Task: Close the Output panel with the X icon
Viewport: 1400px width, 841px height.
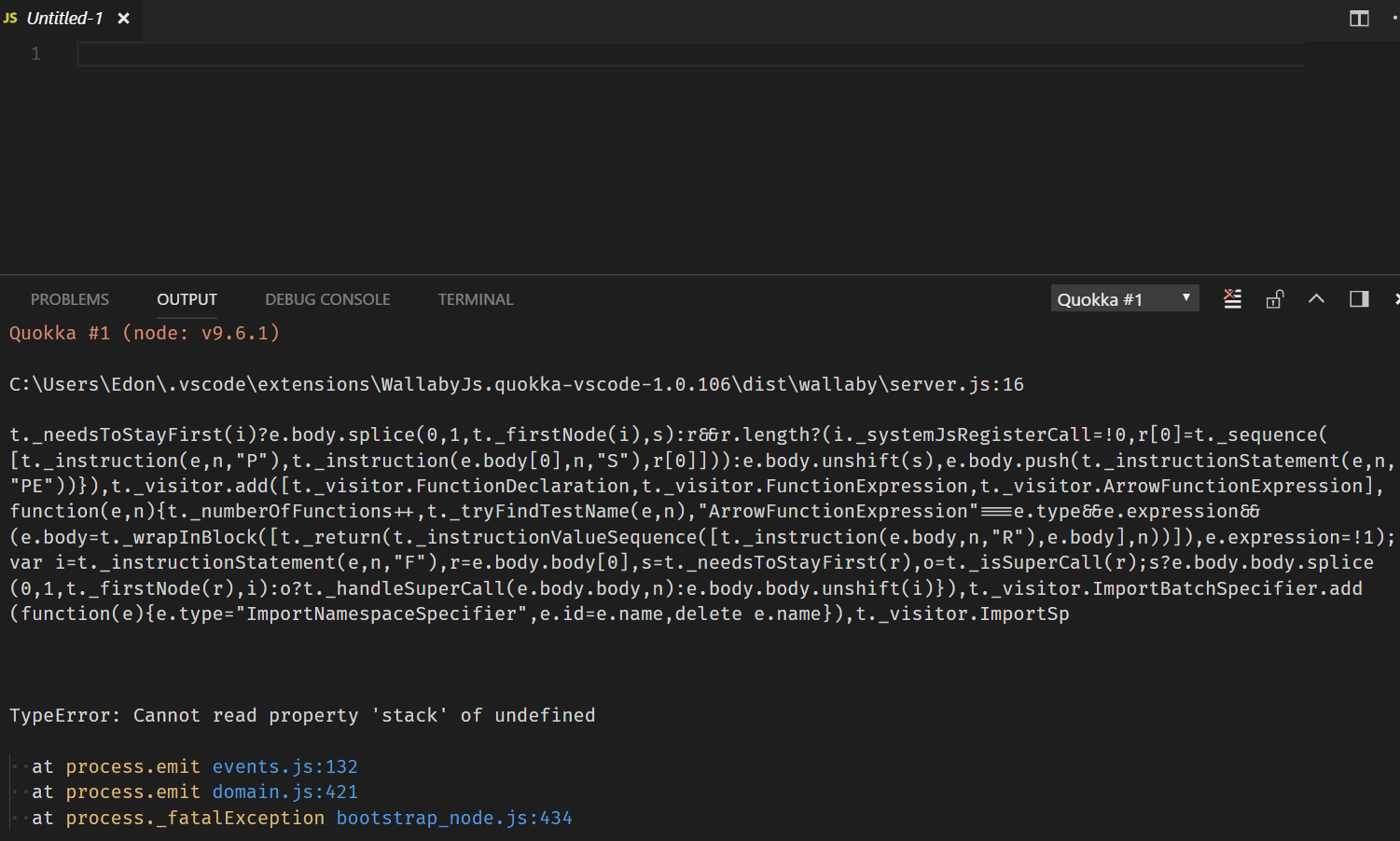Action: coord(1396,298)
